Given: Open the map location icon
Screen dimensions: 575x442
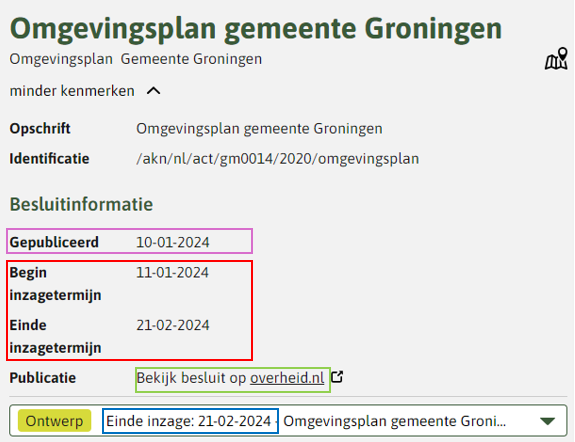Looking at the screenshot, I should coord(556,59).
